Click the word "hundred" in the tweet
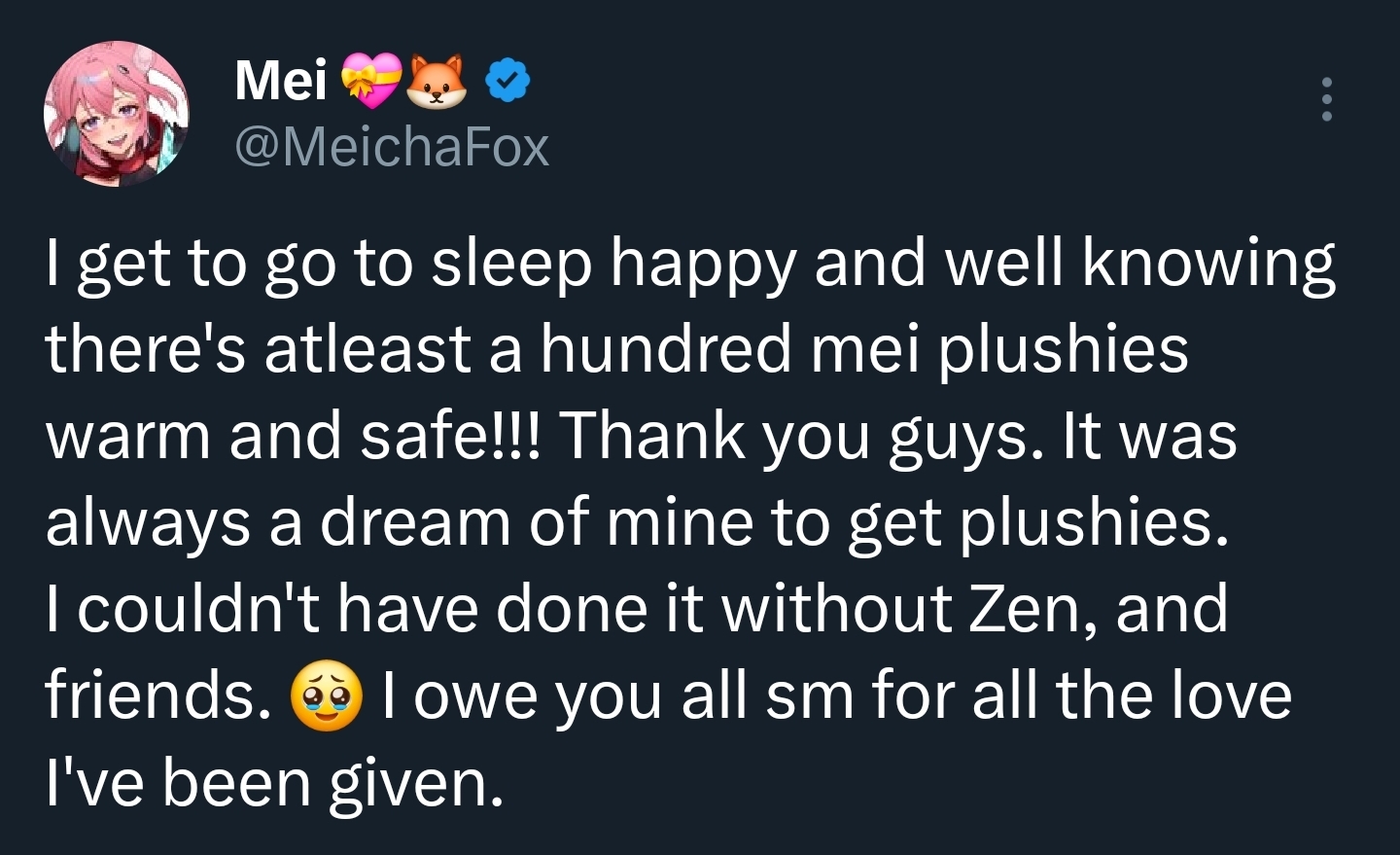 pyautogui.click(x=666, y=350)
